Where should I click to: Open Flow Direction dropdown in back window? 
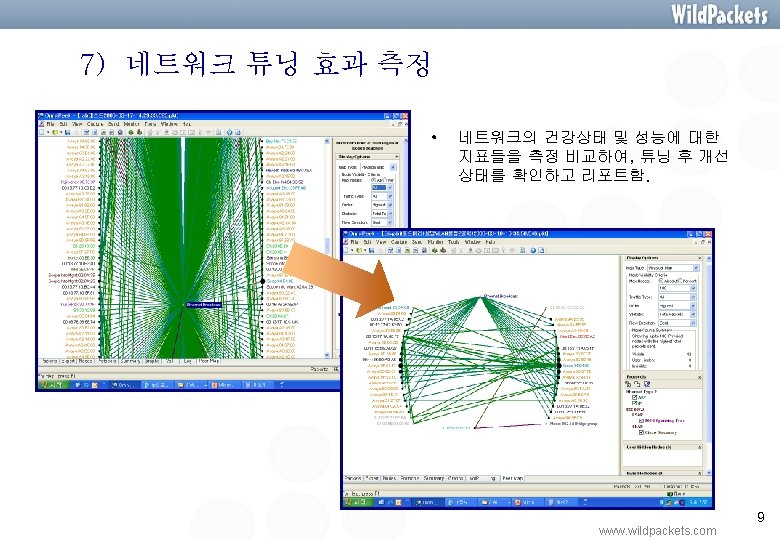383,223
